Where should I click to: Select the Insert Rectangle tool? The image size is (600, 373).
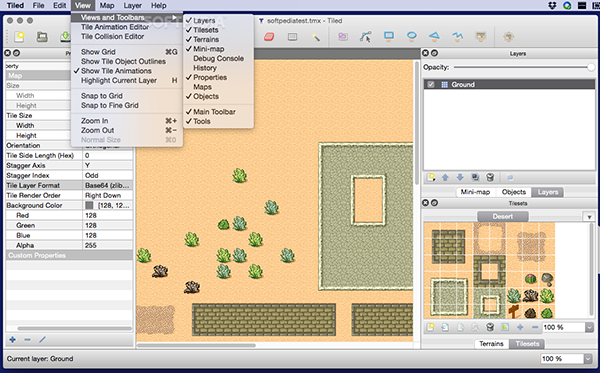click(389, 36)
